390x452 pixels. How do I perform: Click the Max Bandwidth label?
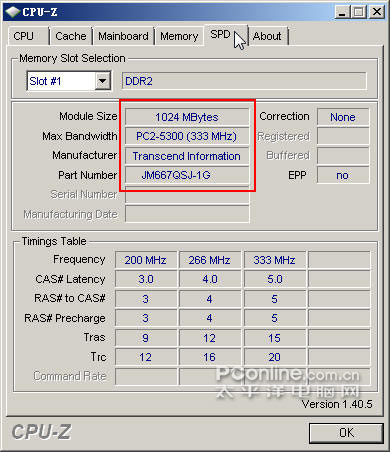click(x=80, y=136)
